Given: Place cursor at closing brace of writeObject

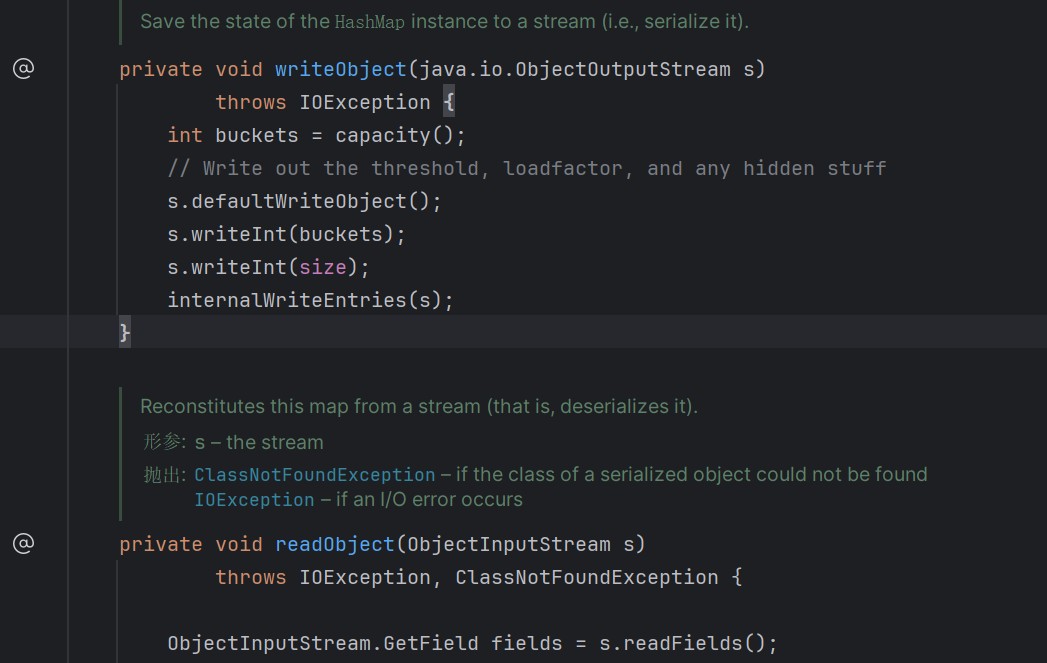Looking at the screenshot, I should point(124,332).
